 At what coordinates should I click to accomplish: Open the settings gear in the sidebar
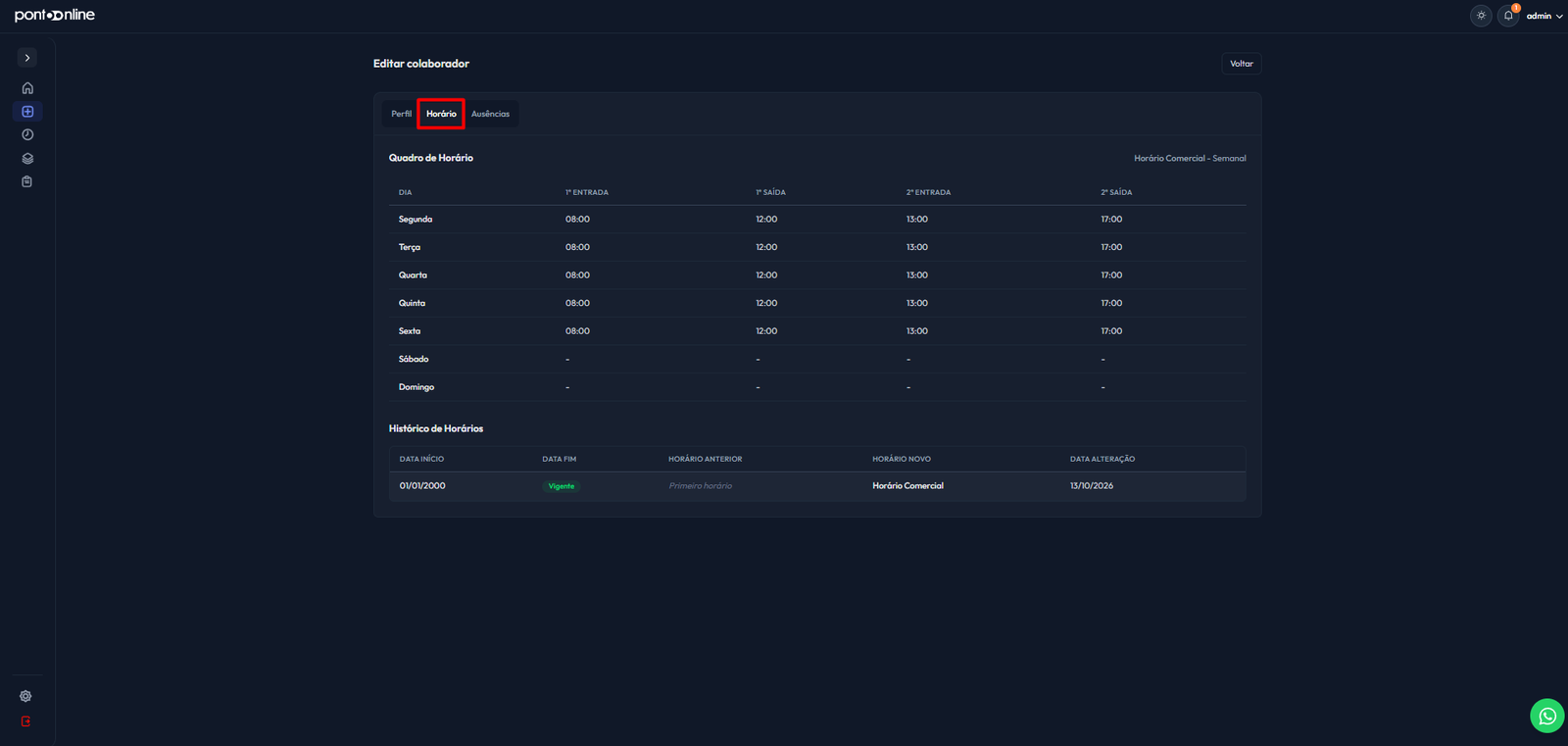pos(26,696)
